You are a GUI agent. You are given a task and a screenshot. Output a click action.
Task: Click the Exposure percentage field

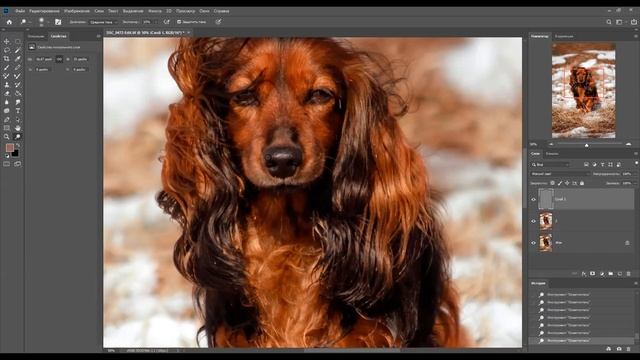point(147,22)
